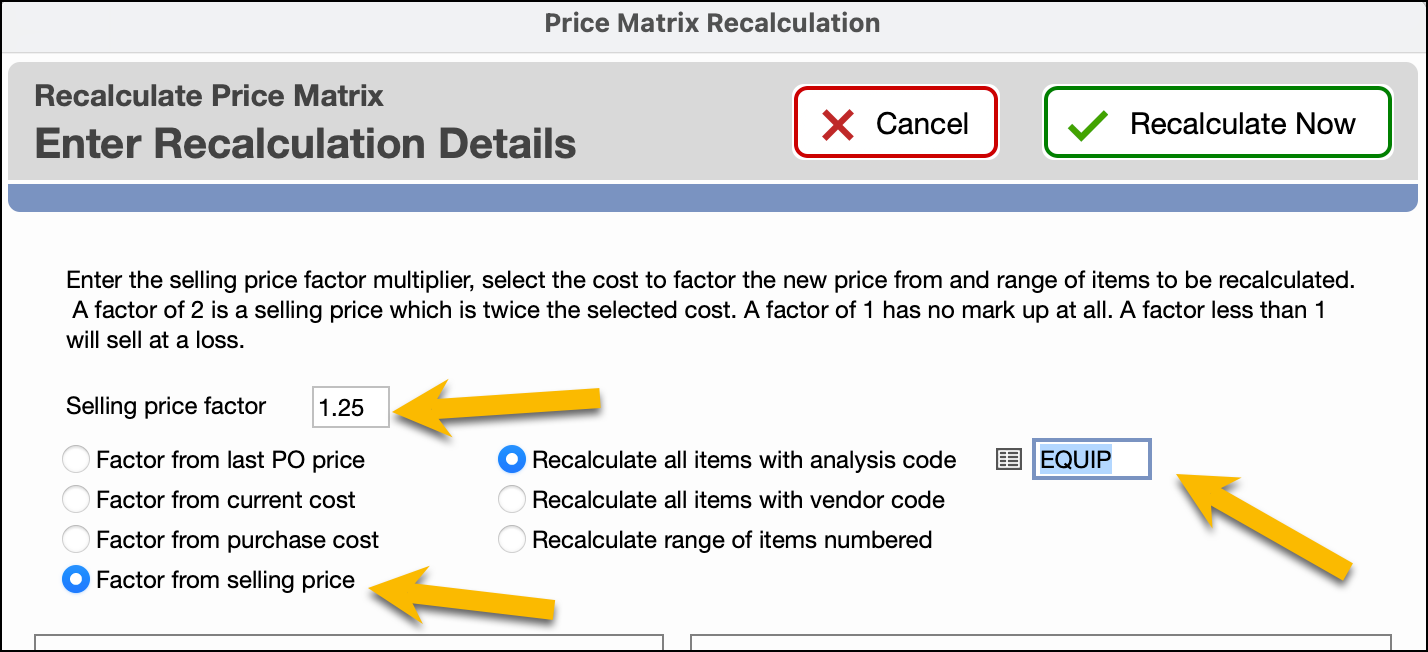
Task: Select Factor from last PO price
Action: point(76,460)
